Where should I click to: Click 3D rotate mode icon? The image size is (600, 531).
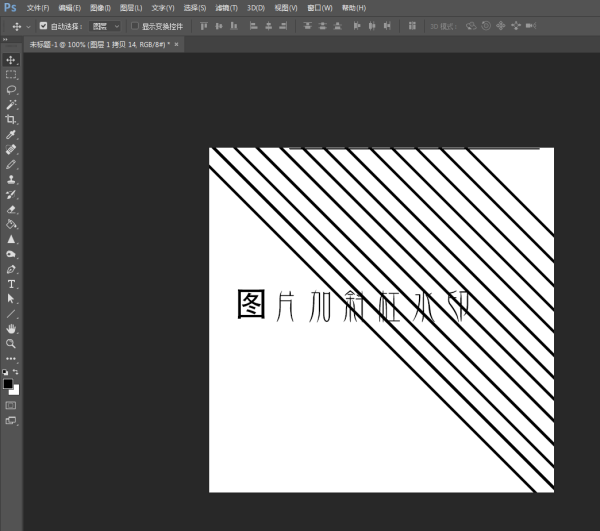[471, 26]
